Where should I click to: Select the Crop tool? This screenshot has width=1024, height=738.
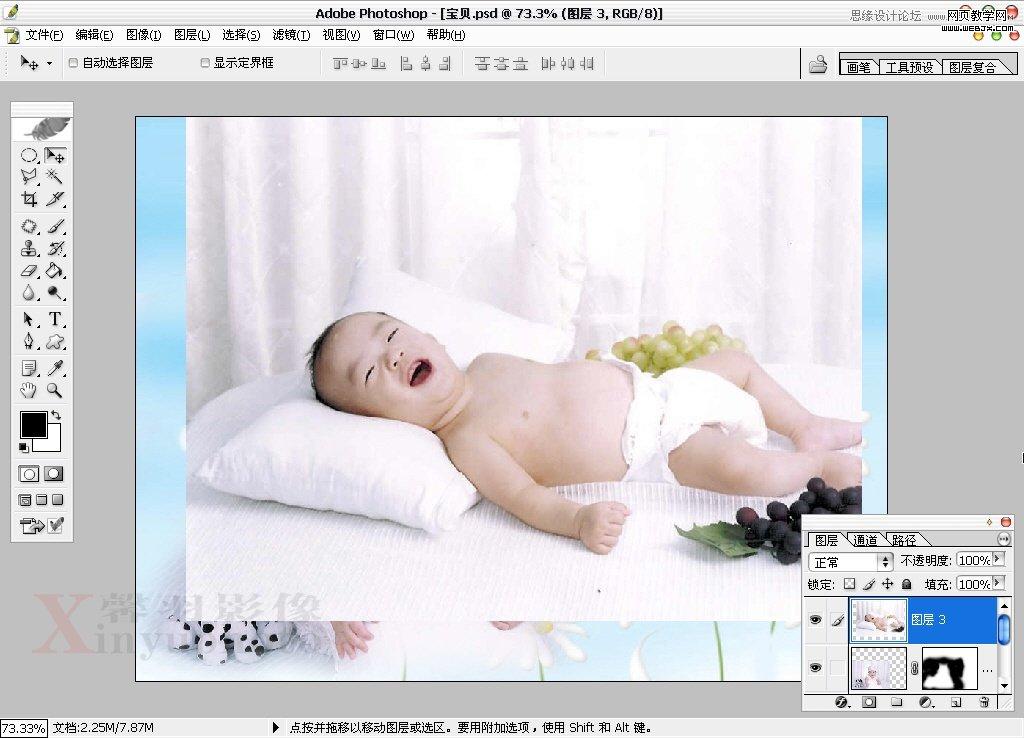point(30,199)
